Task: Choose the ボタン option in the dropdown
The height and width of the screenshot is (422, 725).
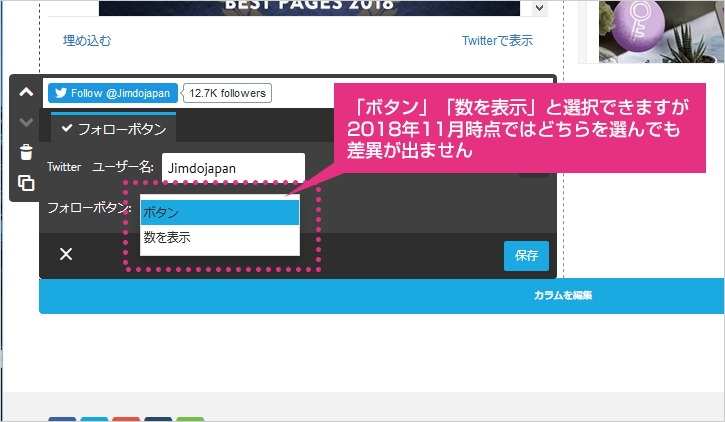Action: point(220,213)
